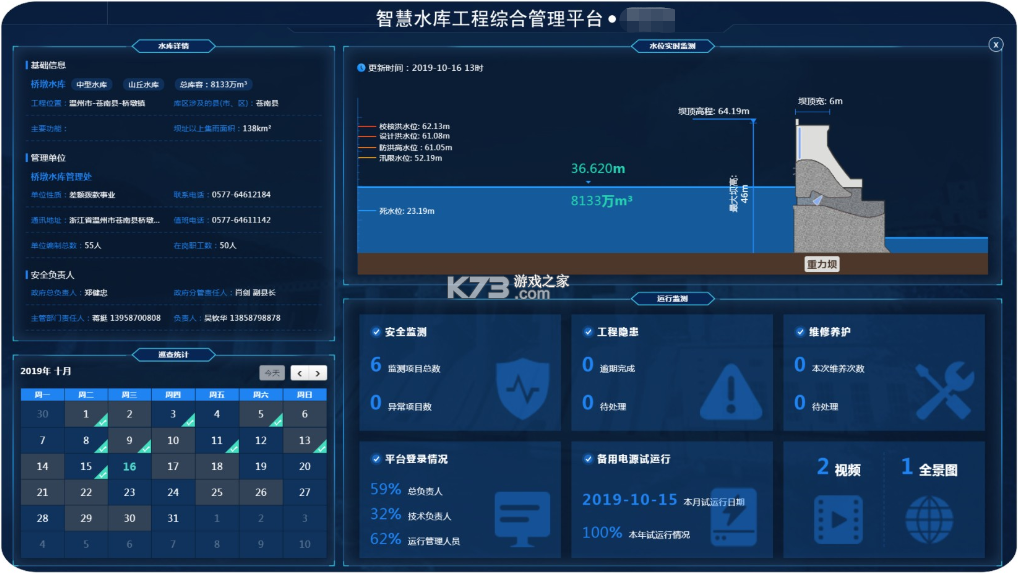Toggle the 工程隐患 check mark
The height and width of the screenshot is (574, 1018).
[588, 332]
